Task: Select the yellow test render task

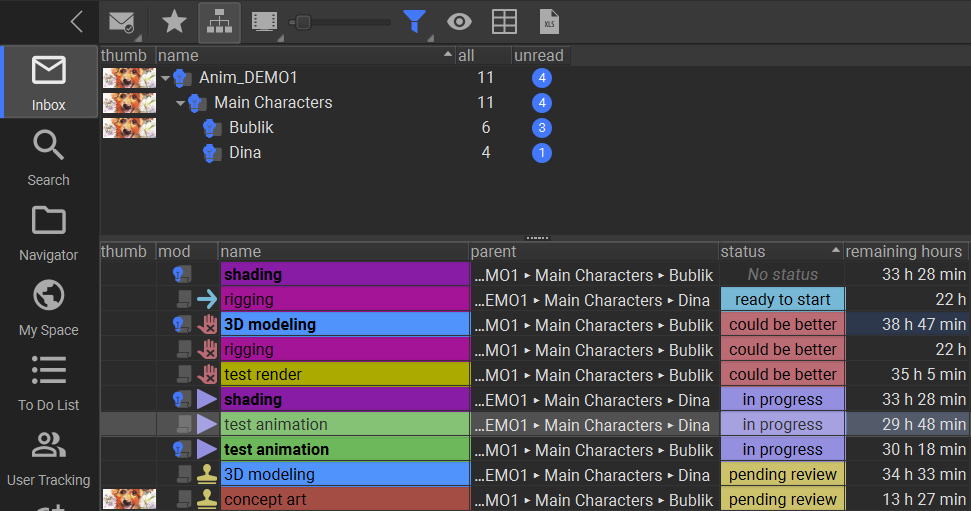Action: pos(345,374)
